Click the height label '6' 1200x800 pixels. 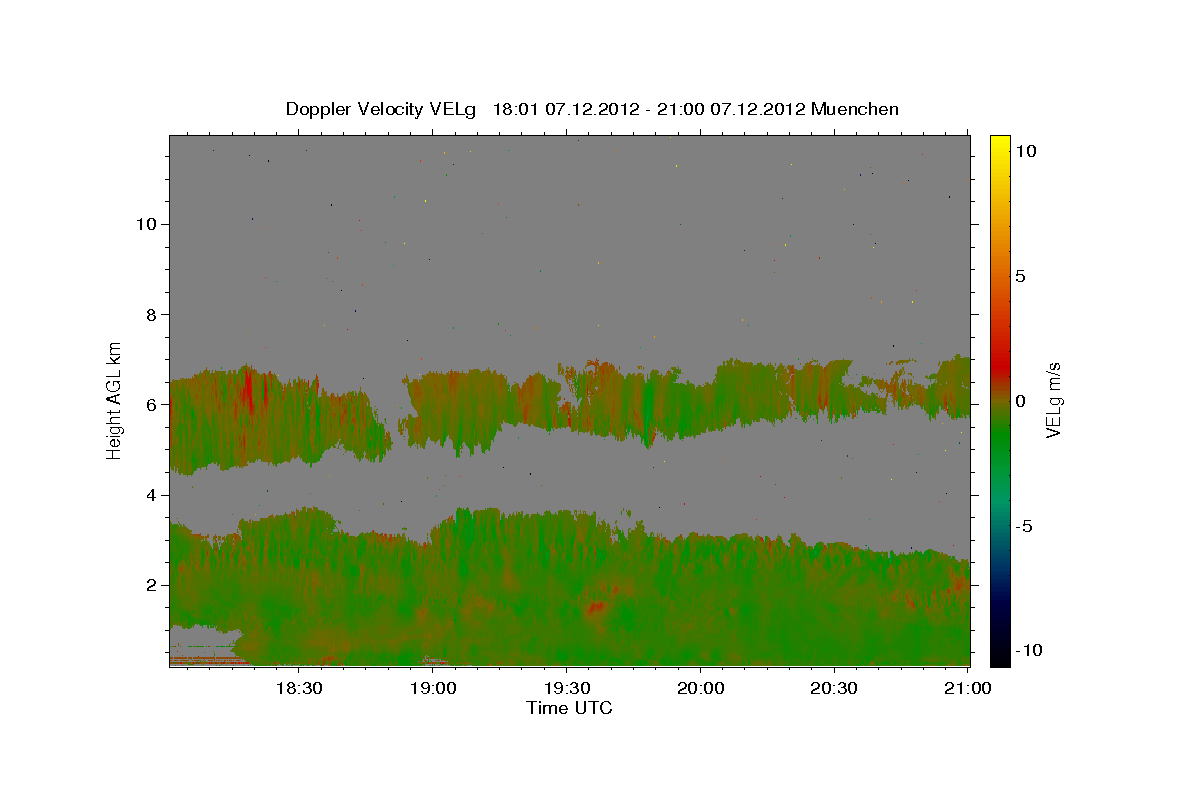[x=150, y=405]
